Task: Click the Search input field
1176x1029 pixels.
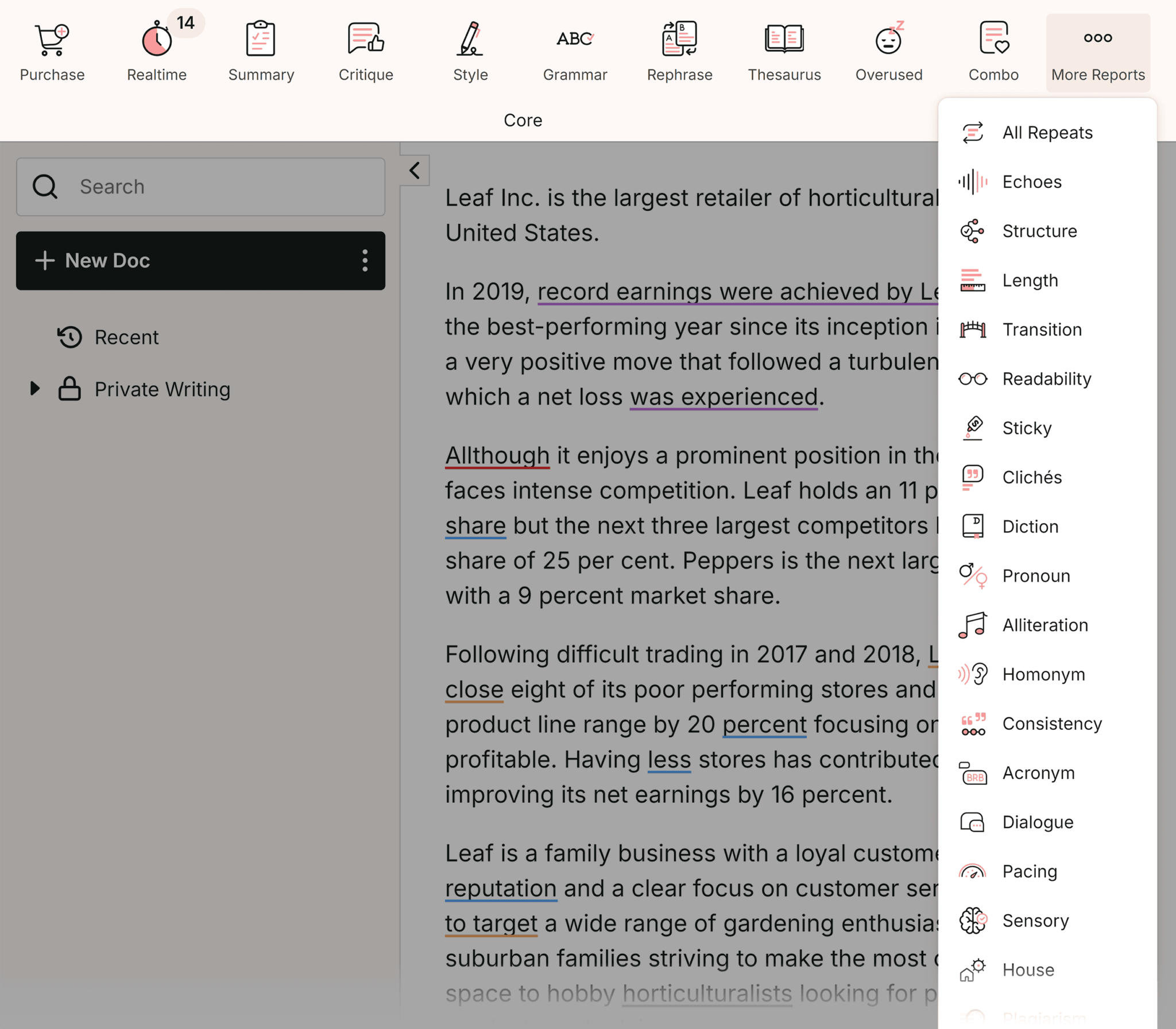Action: pyautogui.click(x=200, y=186)
